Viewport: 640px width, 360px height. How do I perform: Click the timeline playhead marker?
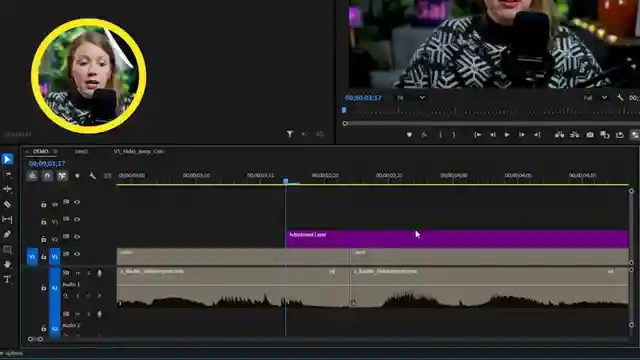coord(286,180)
